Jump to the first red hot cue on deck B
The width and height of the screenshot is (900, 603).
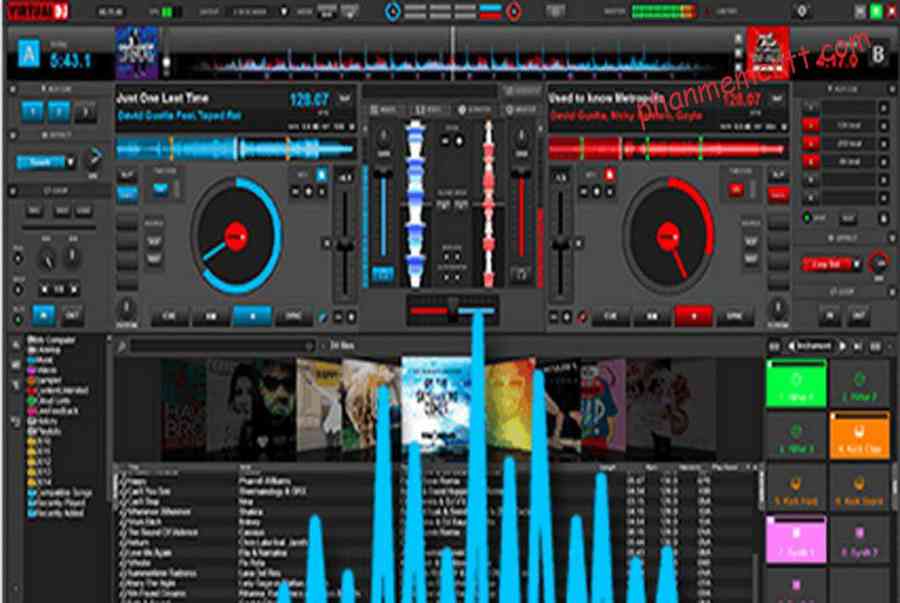[x=810, y=125]
